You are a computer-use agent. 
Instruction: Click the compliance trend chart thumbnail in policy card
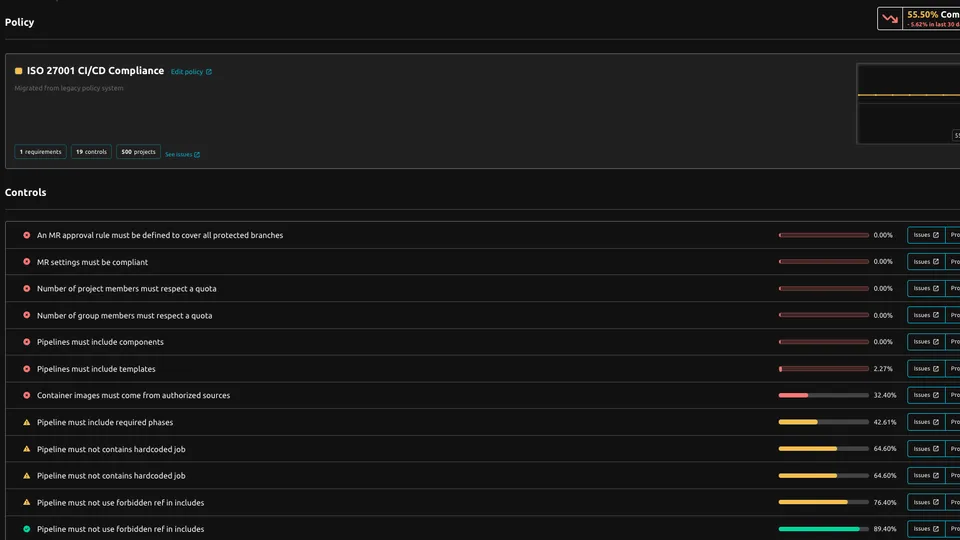pyautogui.click(x=909, y=104)
